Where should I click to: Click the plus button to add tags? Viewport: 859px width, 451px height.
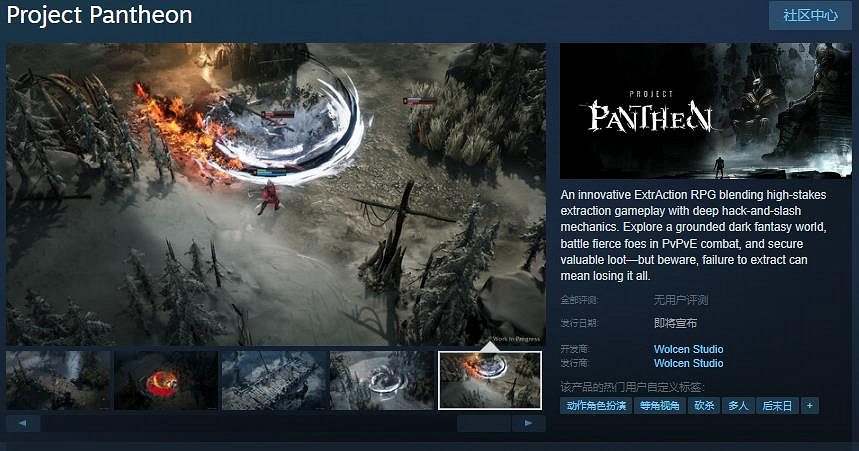(810, 406)
